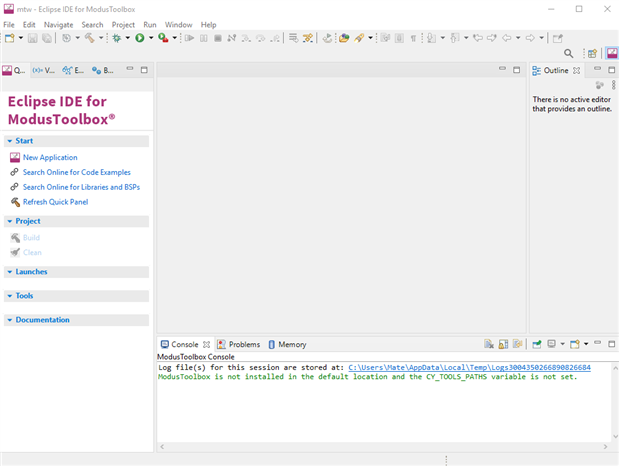Viewport: 619px width, 466px height.
Task: Open the External Tools dropdown arrow
Action: (174, 38)
